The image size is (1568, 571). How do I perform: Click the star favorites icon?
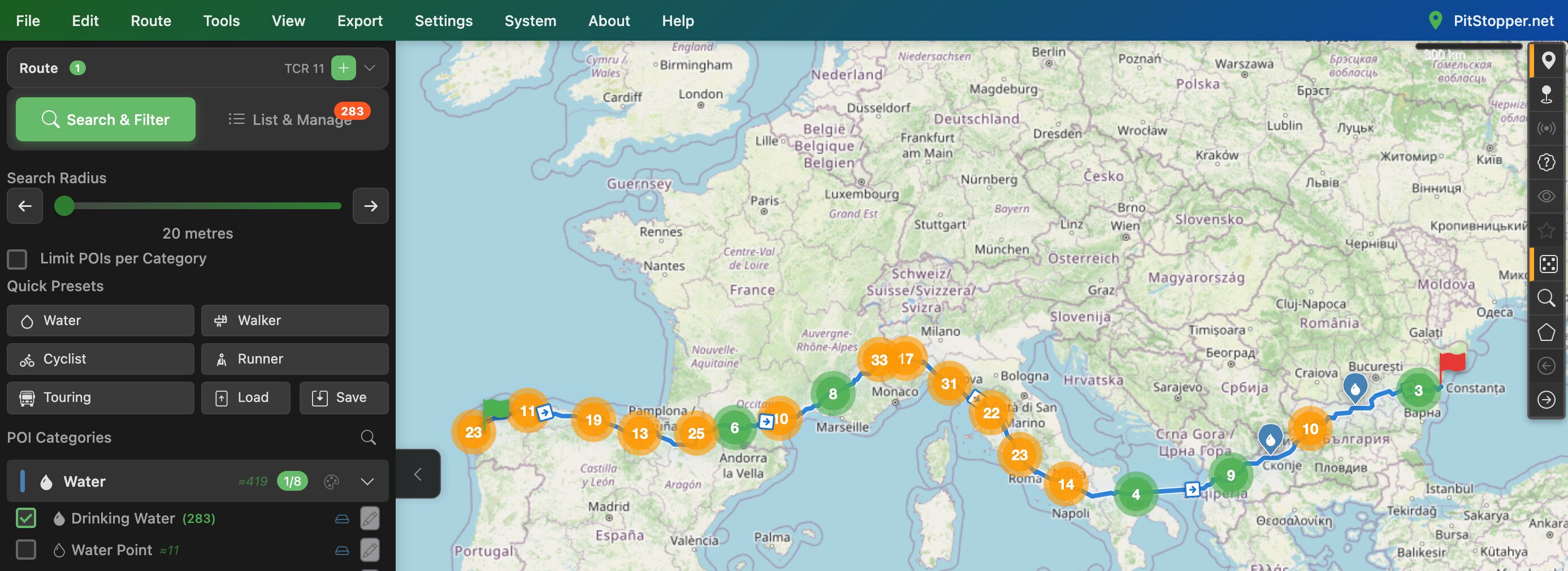click(x=1547, y=230)
